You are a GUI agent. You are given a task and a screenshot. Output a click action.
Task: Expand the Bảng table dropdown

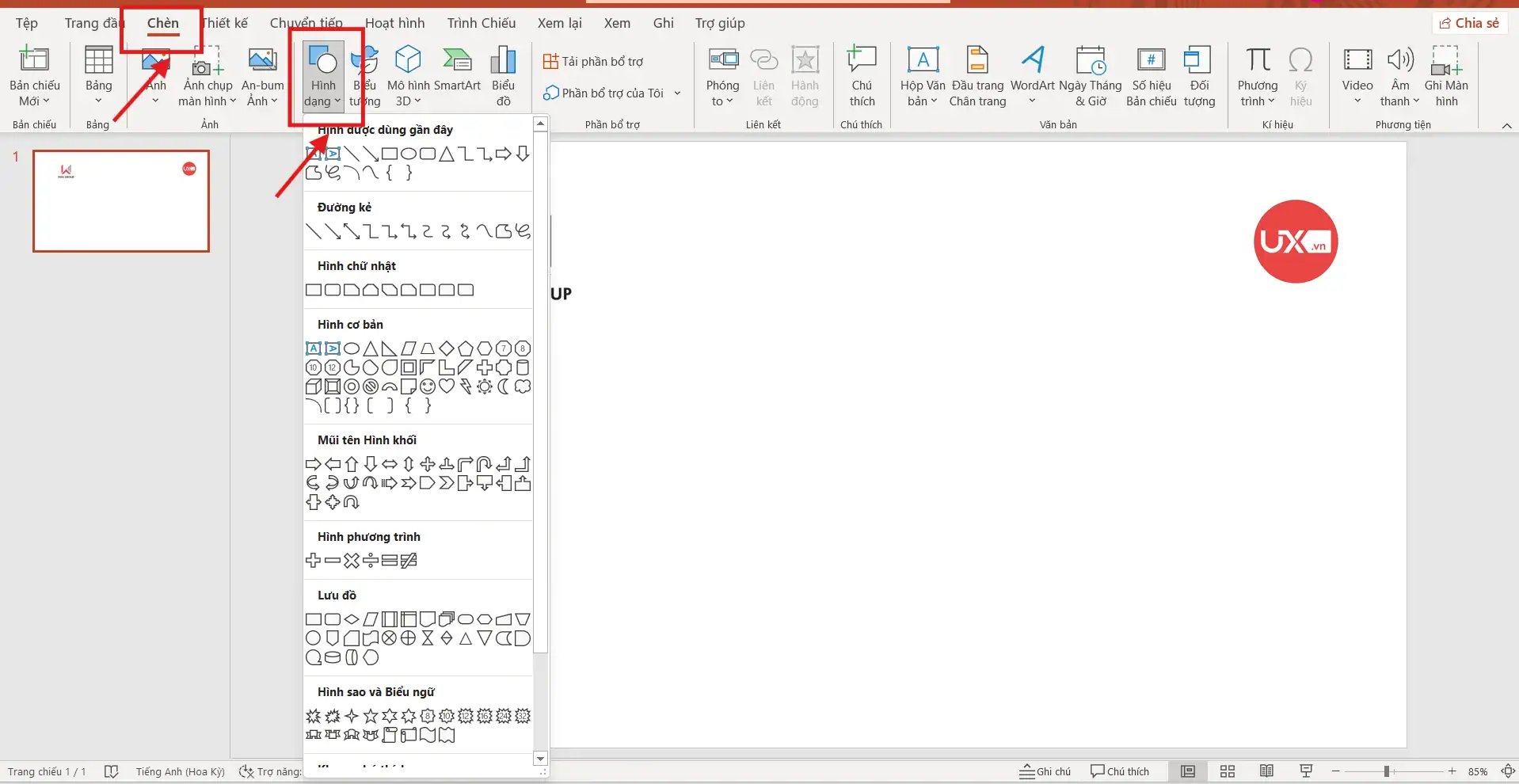(x=98, y=101)
